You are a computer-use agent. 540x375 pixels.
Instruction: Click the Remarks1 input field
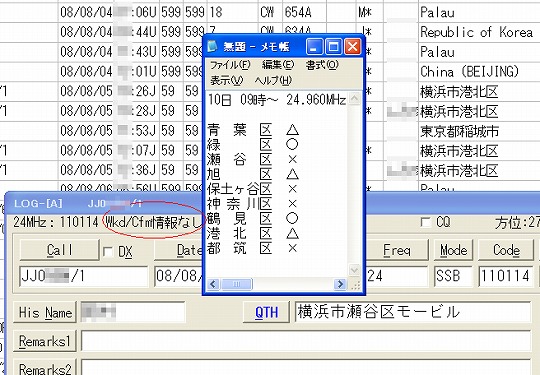306,341
